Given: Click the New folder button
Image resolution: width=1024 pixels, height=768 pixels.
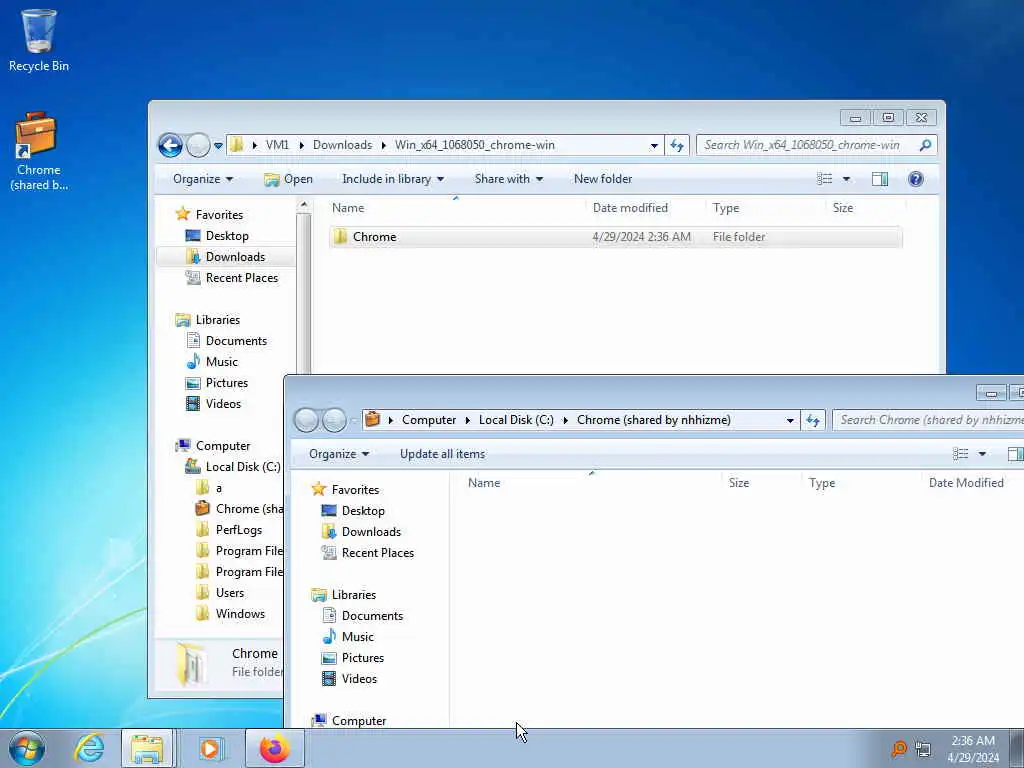Looking at the screenshot, I should pyautogui.click(x=603, y=179).
